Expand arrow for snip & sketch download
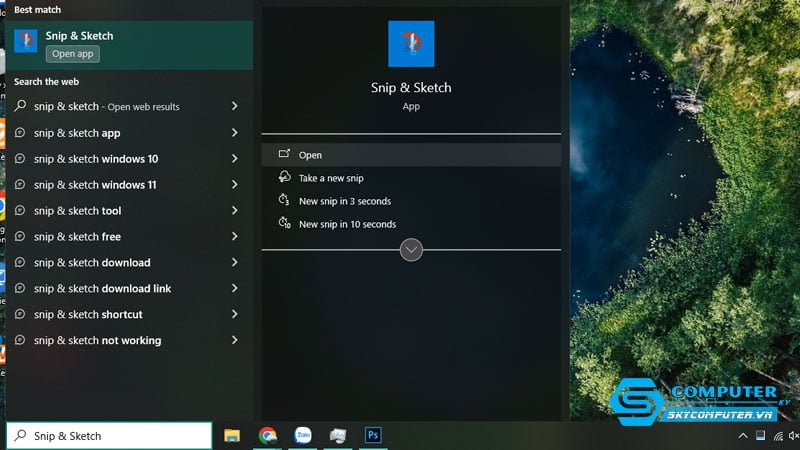Screen dimensions: 800x450 [235, 262]
